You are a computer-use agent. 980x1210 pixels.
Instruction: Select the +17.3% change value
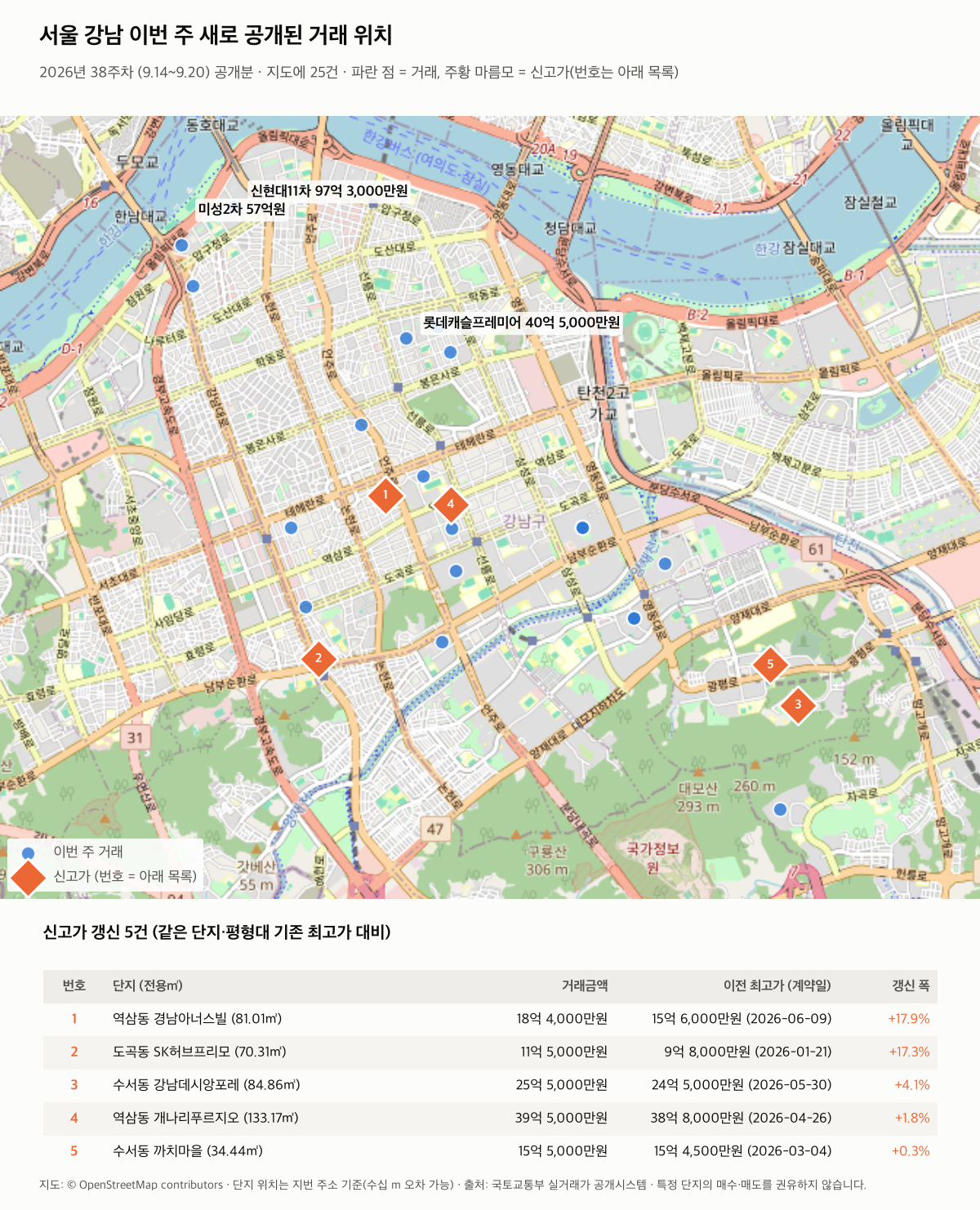(x=909, y=1052)
